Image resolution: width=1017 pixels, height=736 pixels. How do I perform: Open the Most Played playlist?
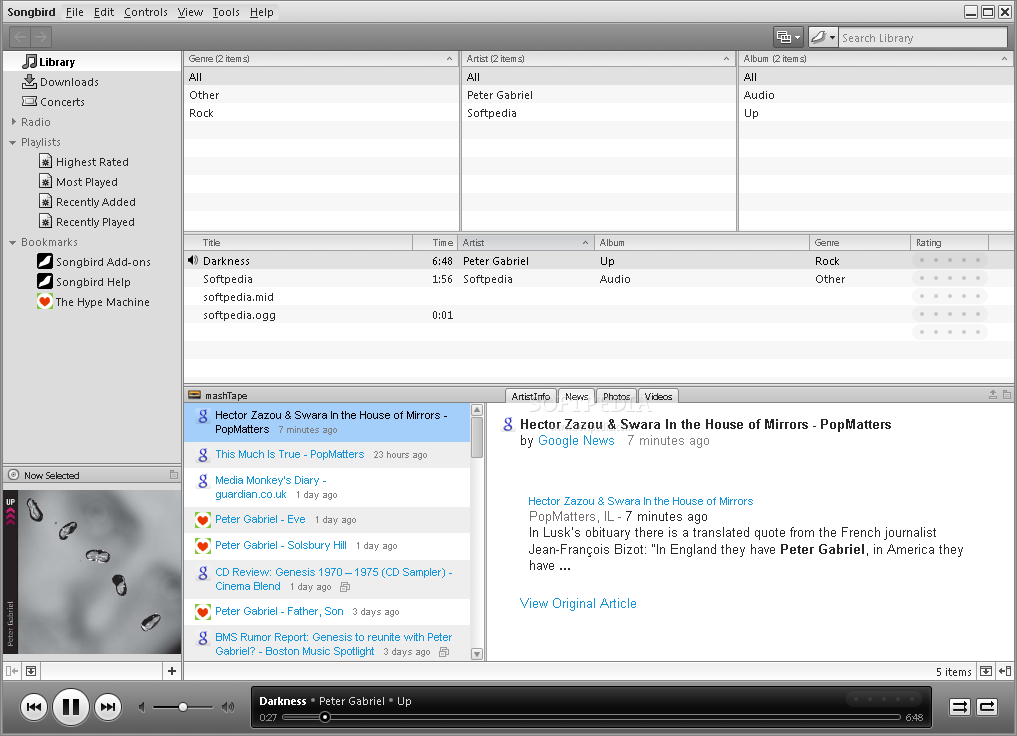[78, 182]
